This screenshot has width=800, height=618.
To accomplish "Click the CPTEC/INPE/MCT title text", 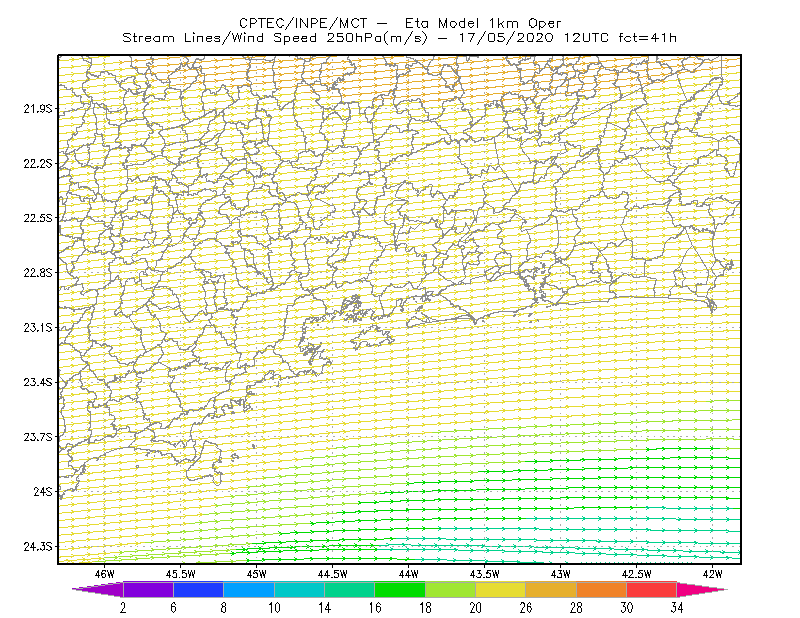I will coord(303,23).
